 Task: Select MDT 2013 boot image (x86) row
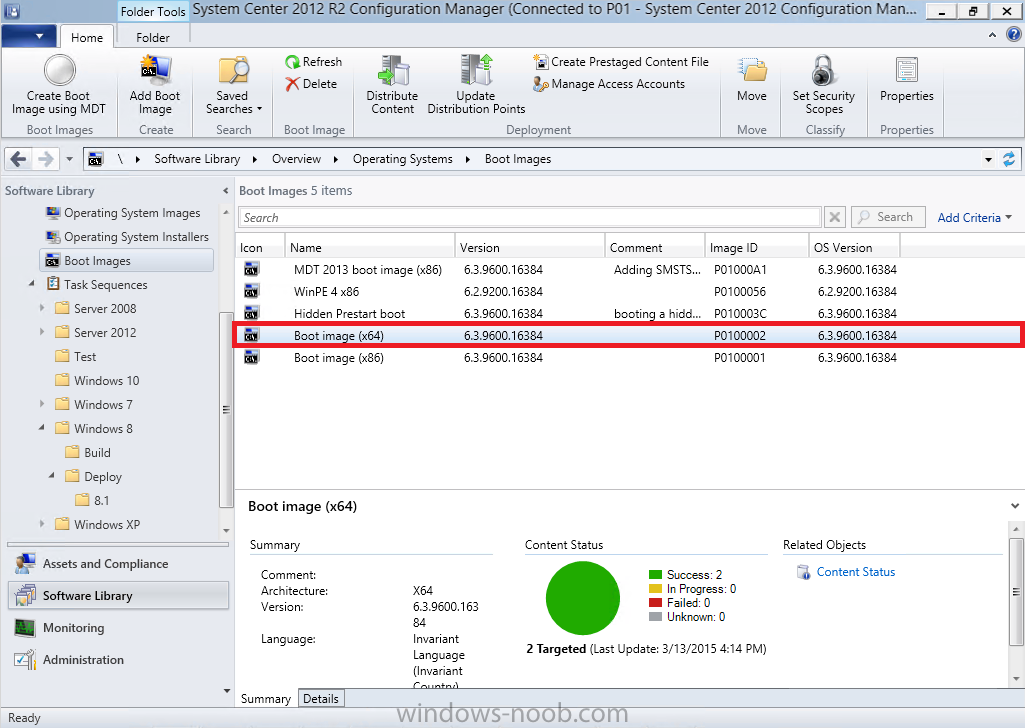(x=629, y=269)
